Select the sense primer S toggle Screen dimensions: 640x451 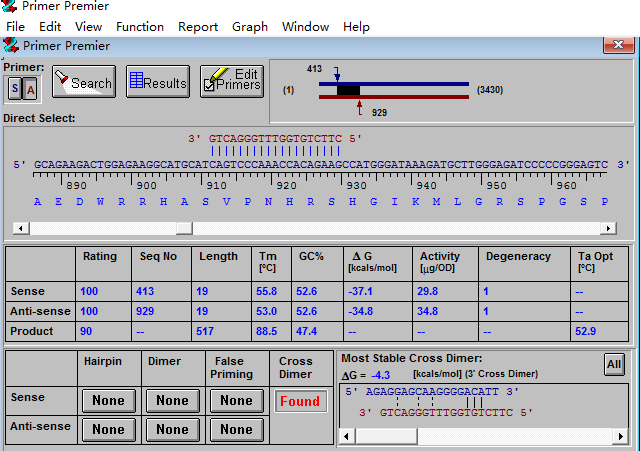15,90
